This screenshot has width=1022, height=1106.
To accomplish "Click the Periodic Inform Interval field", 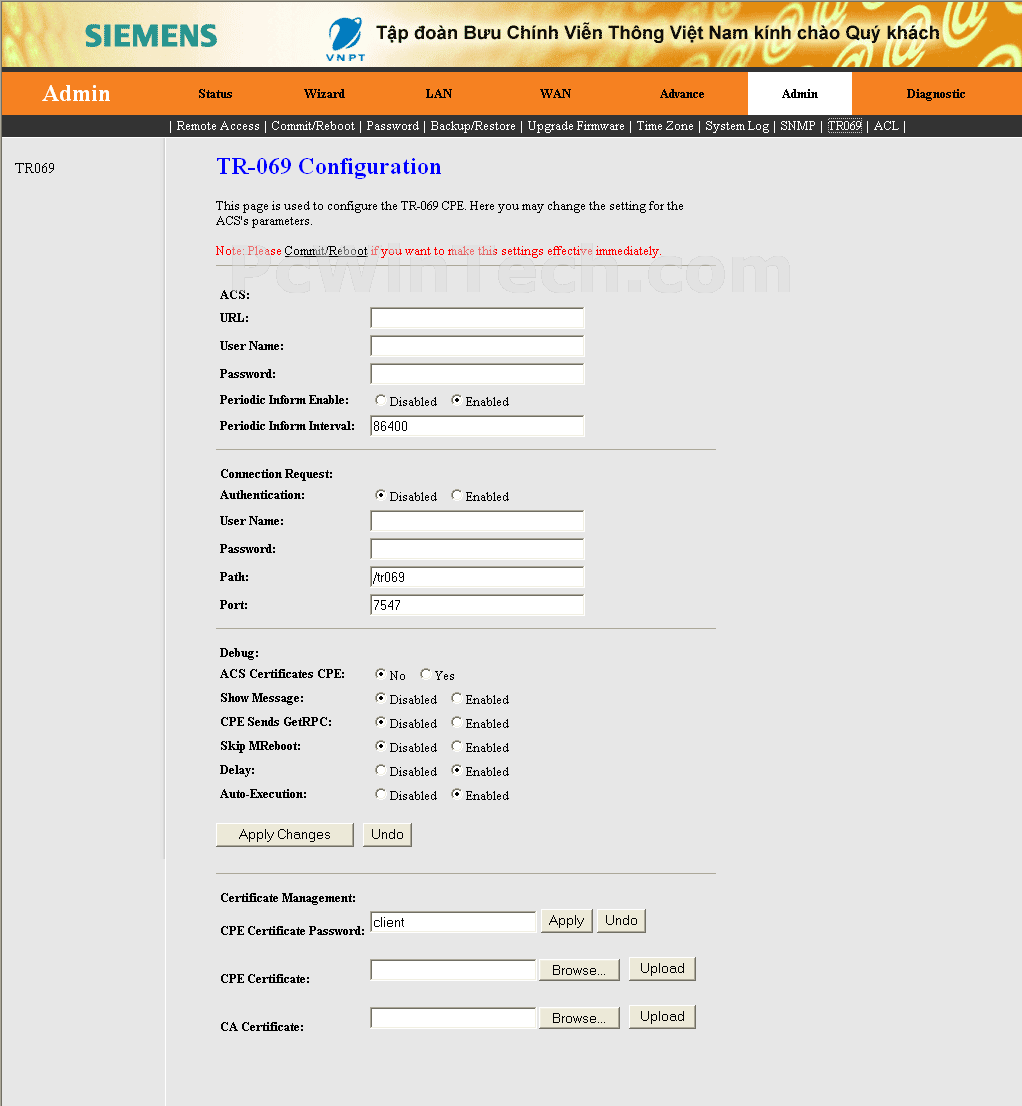I will tap(477, 426).
